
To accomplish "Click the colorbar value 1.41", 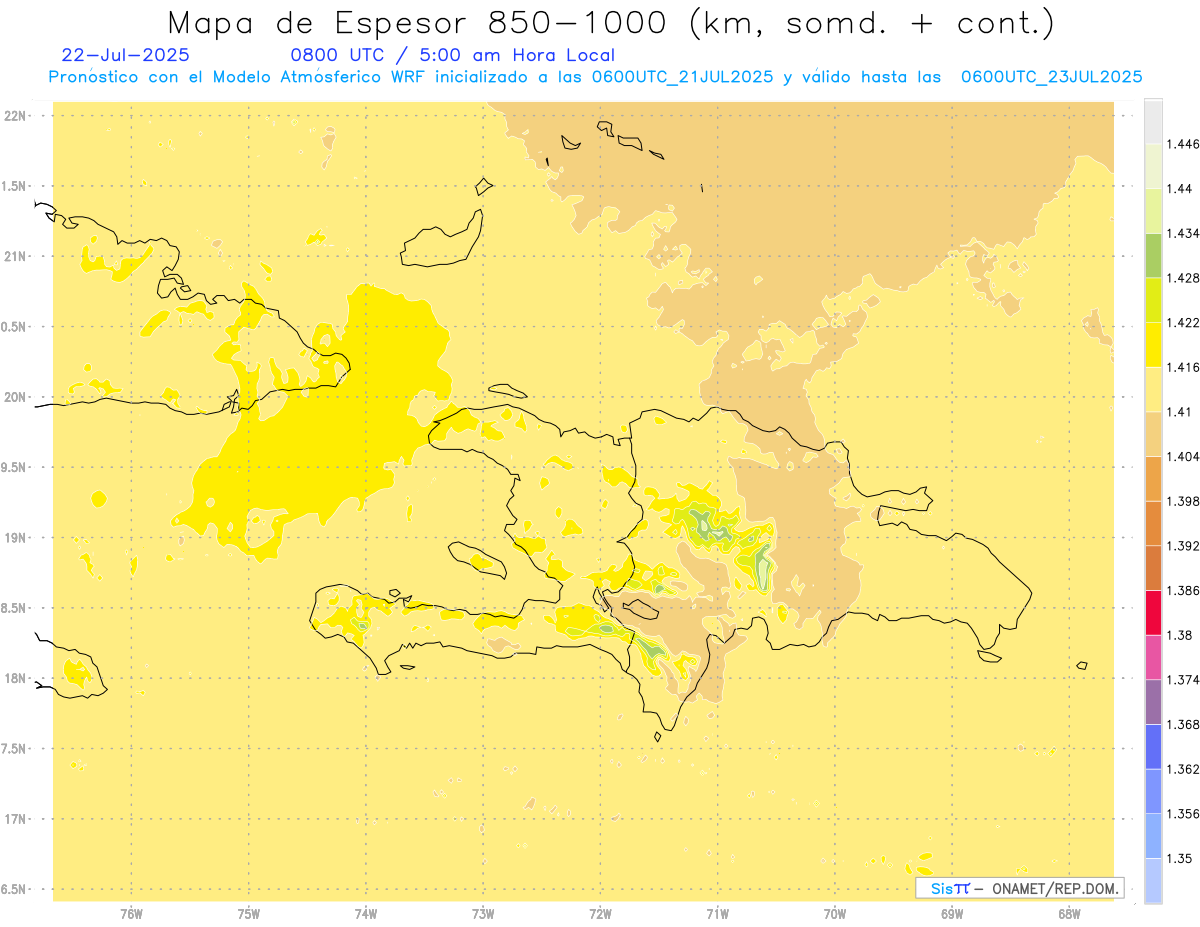I will (x=1181, y=412).
